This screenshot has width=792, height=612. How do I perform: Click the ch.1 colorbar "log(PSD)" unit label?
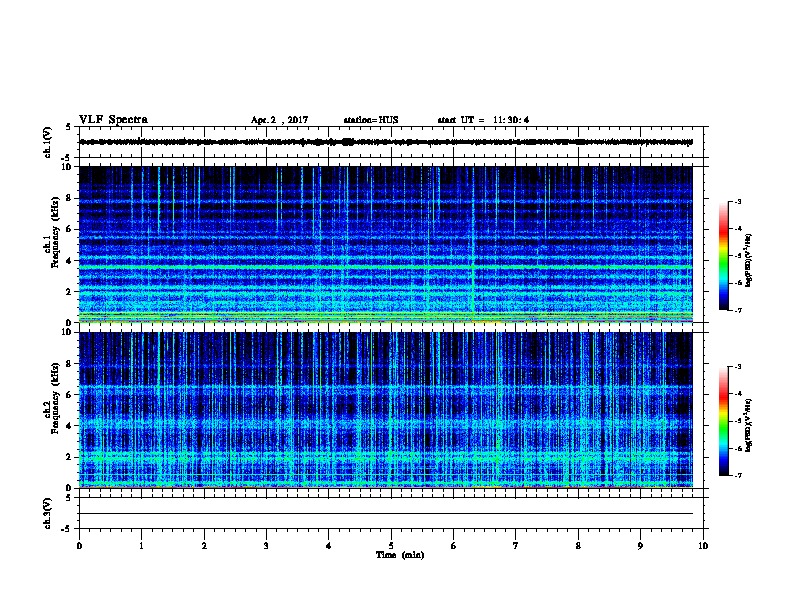[749, 260]
